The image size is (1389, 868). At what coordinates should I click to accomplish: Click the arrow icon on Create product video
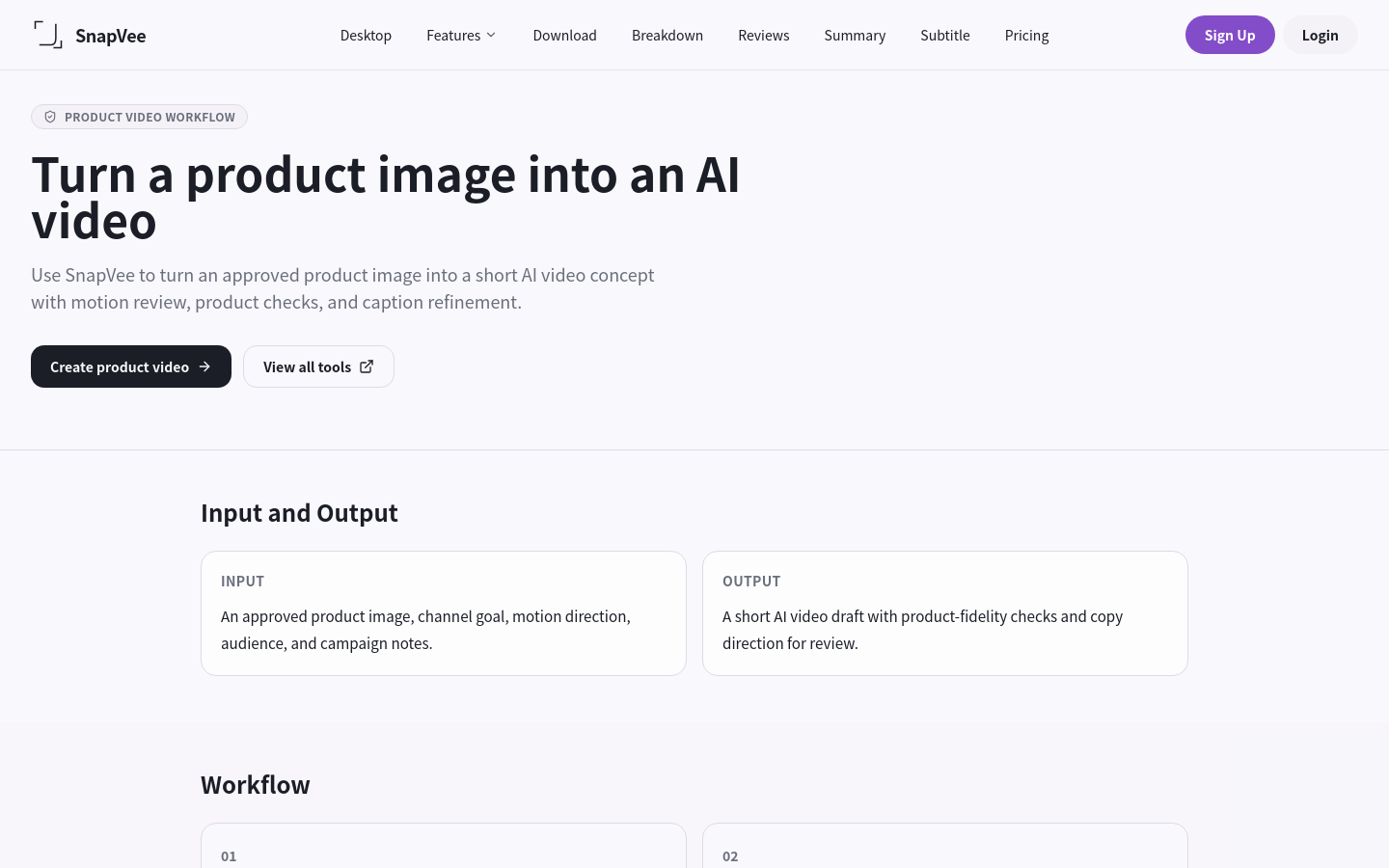[204, 366]
